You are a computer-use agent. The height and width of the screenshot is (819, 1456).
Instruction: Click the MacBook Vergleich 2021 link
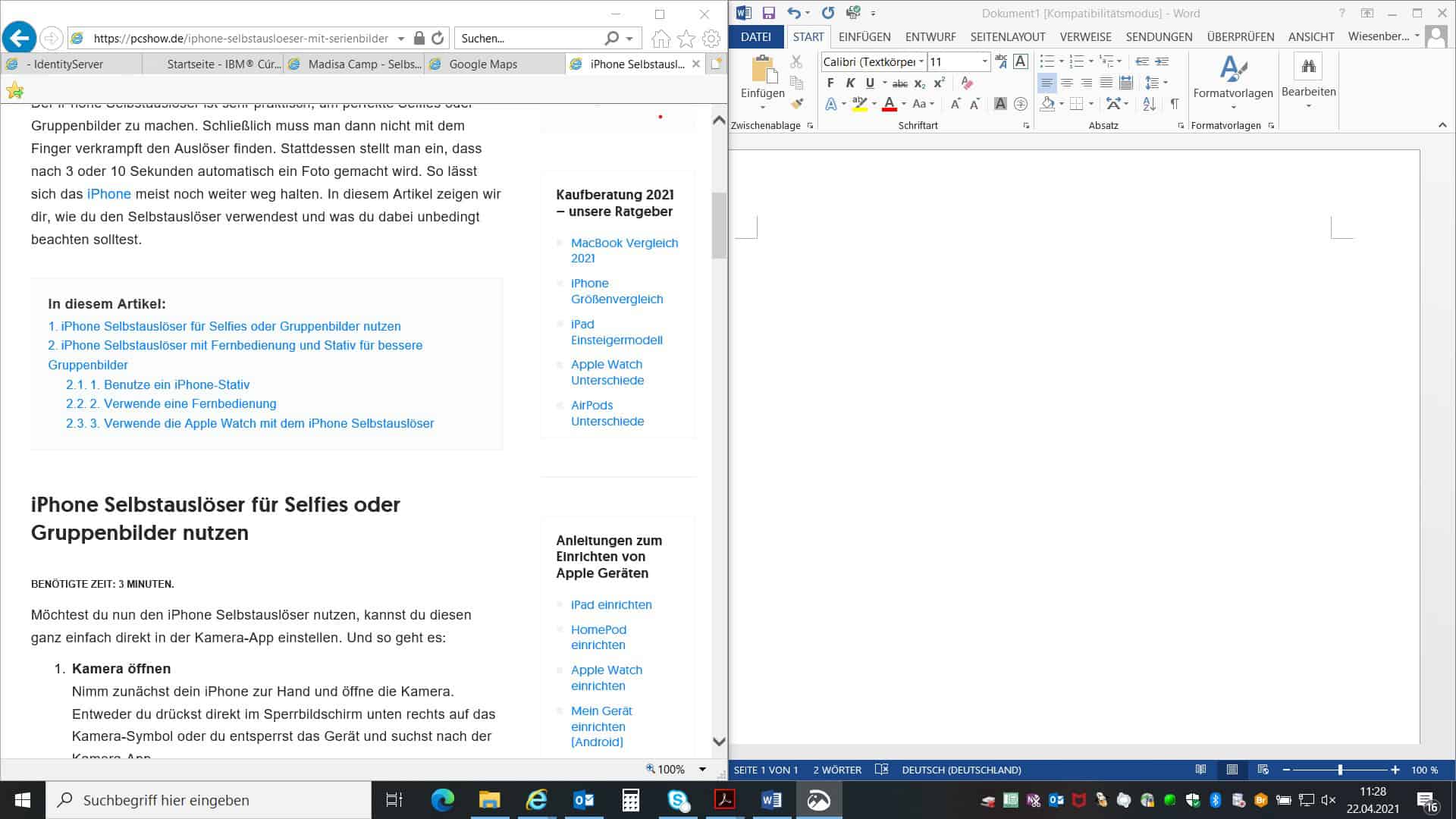(625, 250)
